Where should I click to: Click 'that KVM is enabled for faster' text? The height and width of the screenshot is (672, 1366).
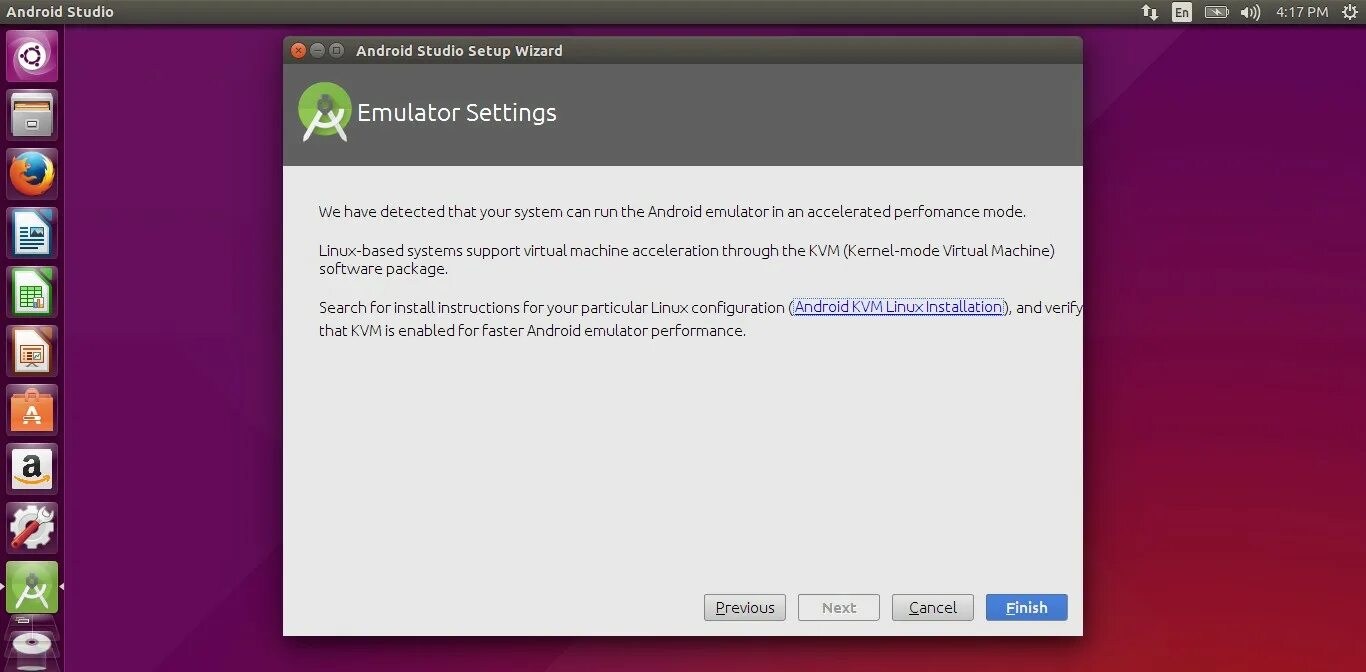tap(532, 331)
